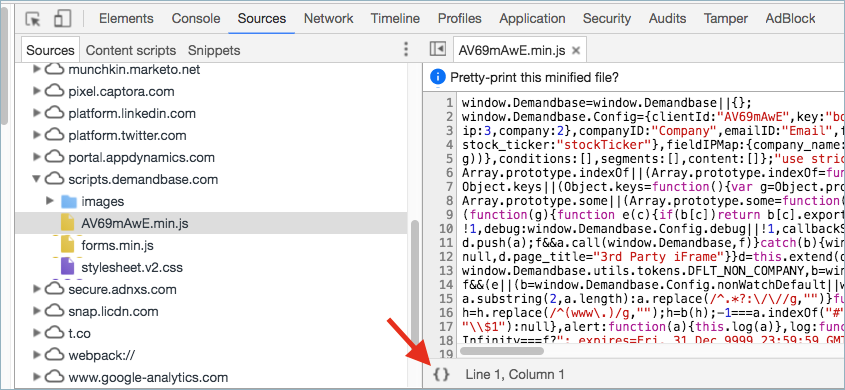Expand the www.google-analytics.com domain
The width and height of the screenshot is (845, 390).
(37, 377)
